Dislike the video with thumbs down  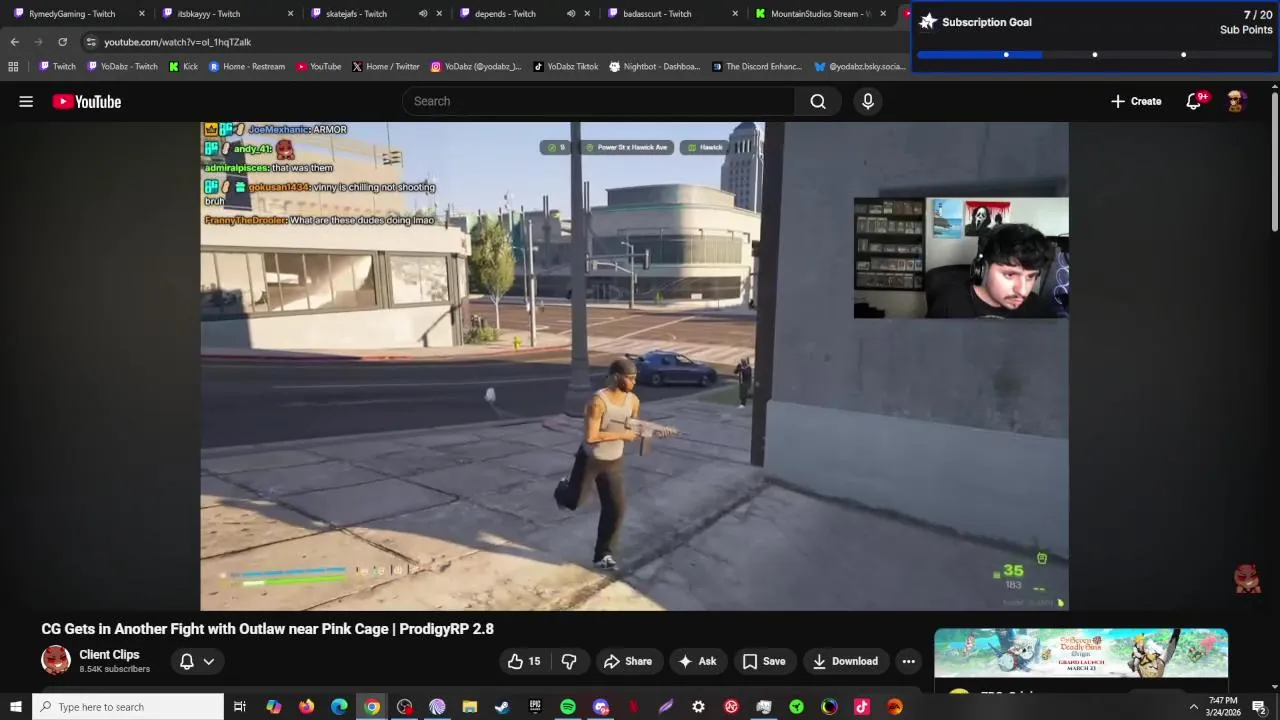(x=569, y=661)
